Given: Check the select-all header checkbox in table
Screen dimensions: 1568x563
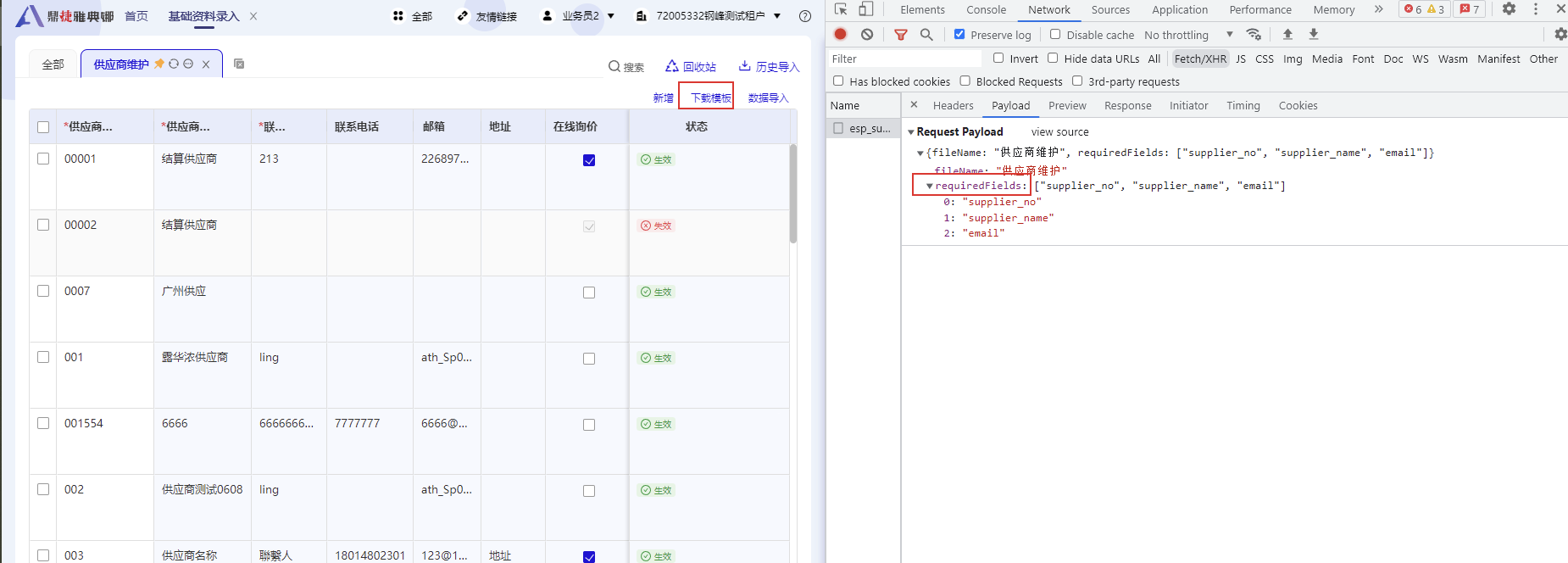Looking at the screenshot, I should [43, 127].
